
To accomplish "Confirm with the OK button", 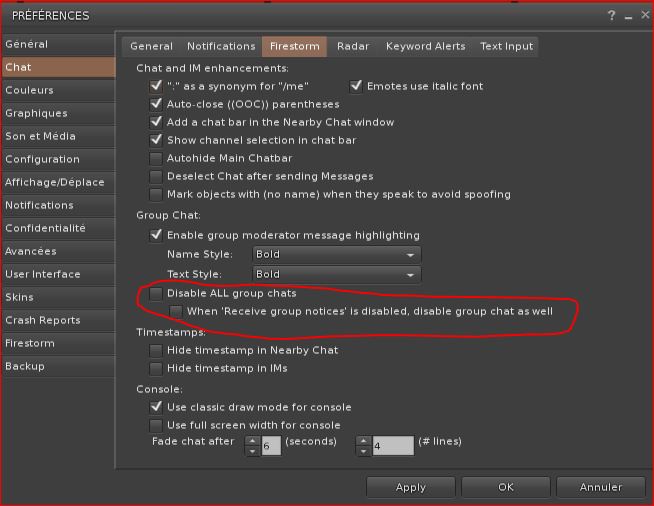I will pyautogui.click(x=506, y=487).
